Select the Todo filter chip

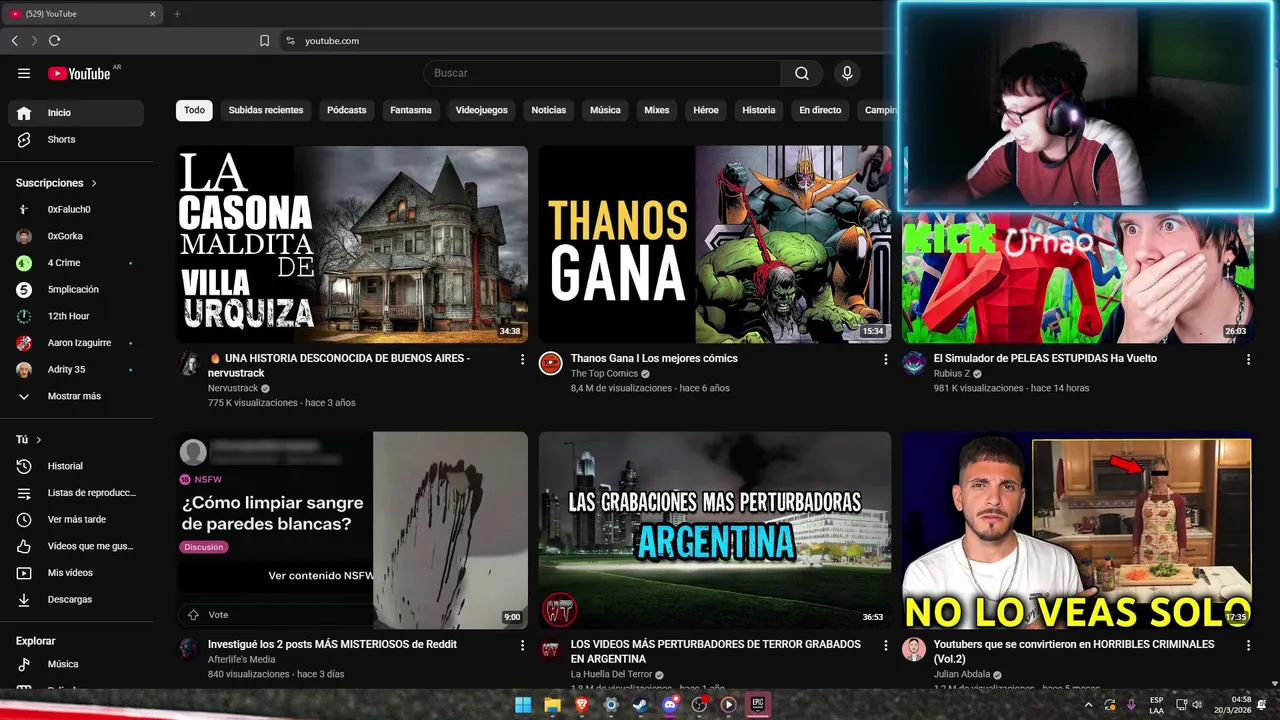point(194,110)
